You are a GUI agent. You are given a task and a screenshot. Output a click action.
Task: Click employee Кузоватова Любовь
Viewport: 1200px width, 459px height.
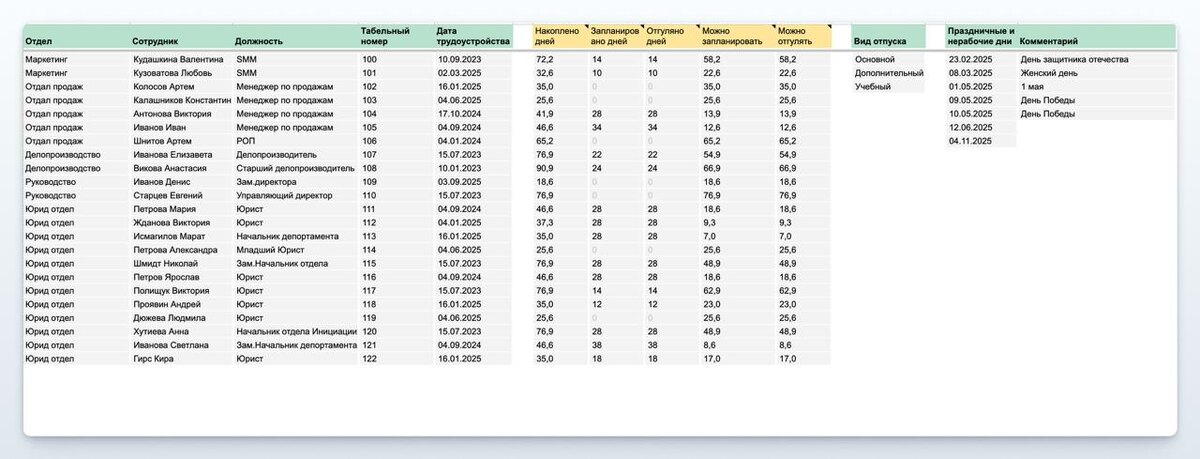[172, 73]
